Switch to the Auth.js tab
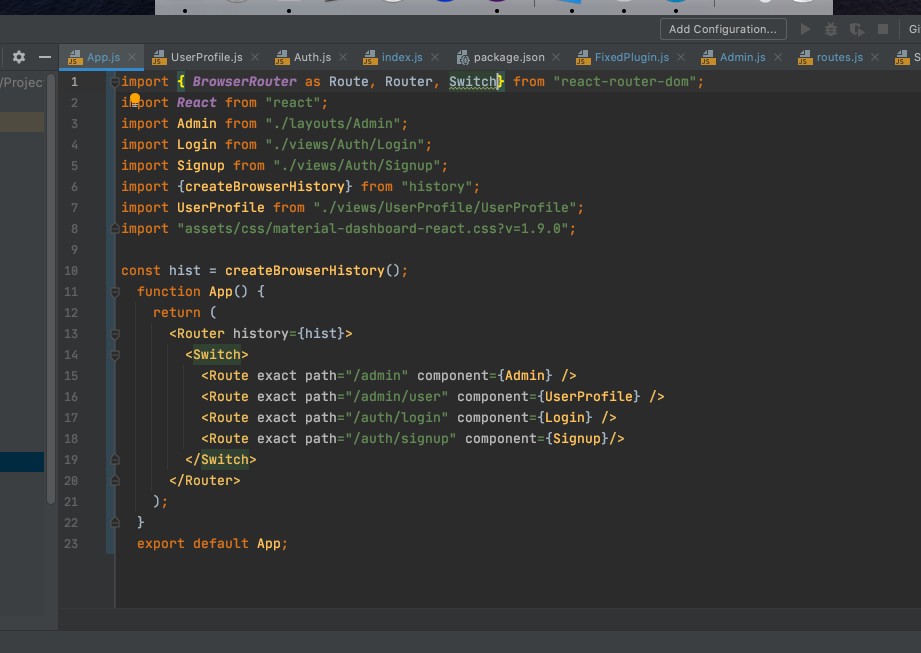The height and width of the screenshot is (653, 921). (311, 58)
